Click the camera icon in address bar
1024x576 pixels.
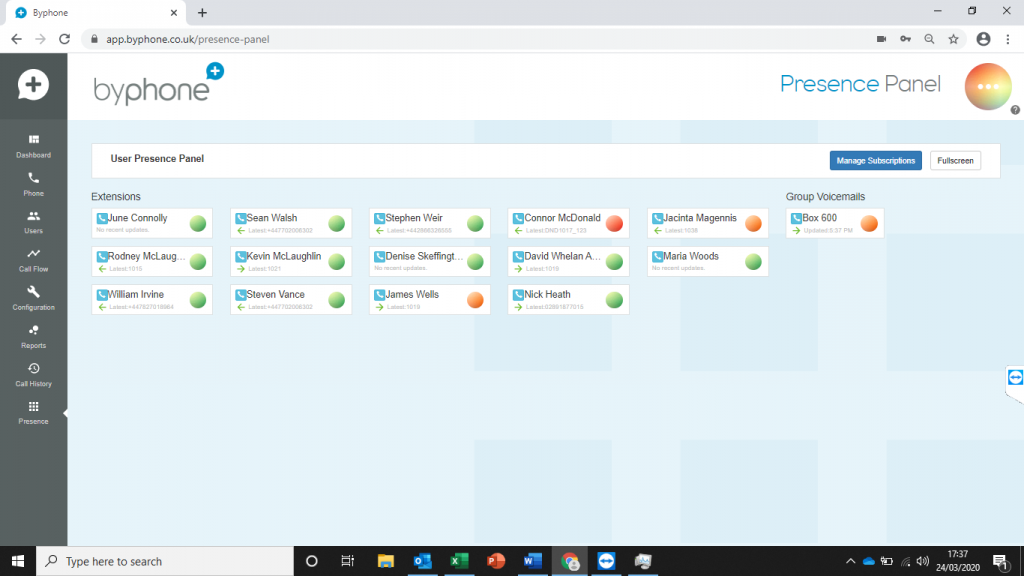click(x=881, y=39)
